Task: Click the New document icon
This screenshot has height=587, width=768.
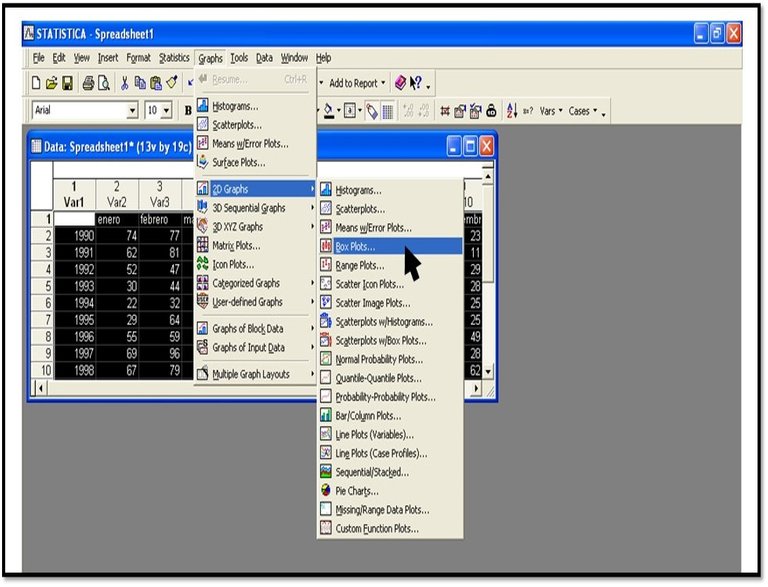Action: (x=36, y=83)
